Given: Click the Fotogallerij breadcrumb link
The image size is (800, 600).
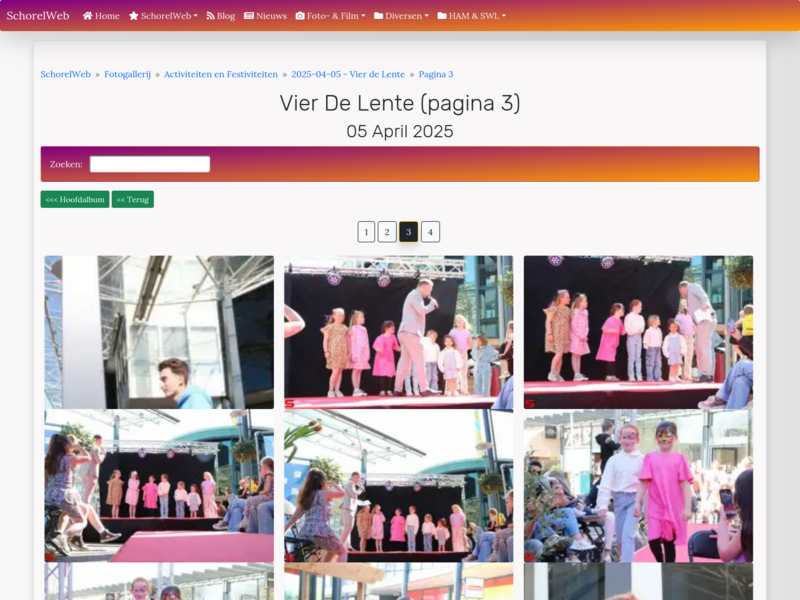Looking at the screenshot, I should coord(128,74).
